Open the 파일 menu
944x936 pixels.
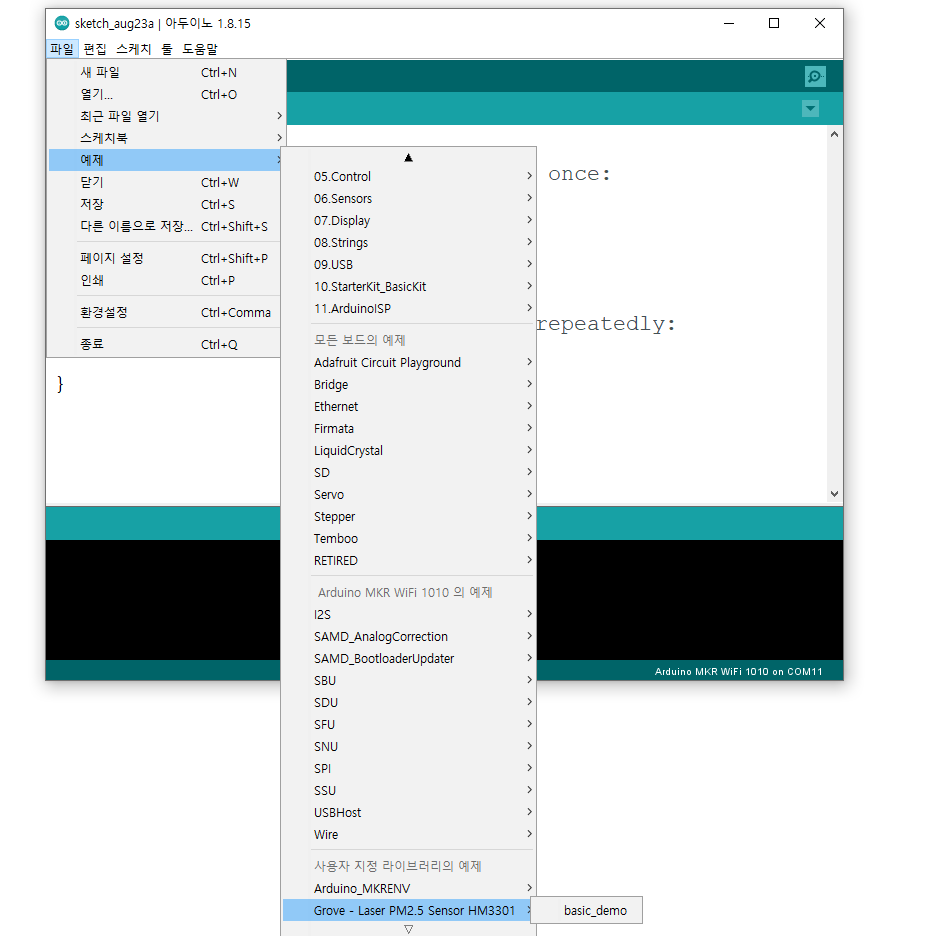click(62, 49)
